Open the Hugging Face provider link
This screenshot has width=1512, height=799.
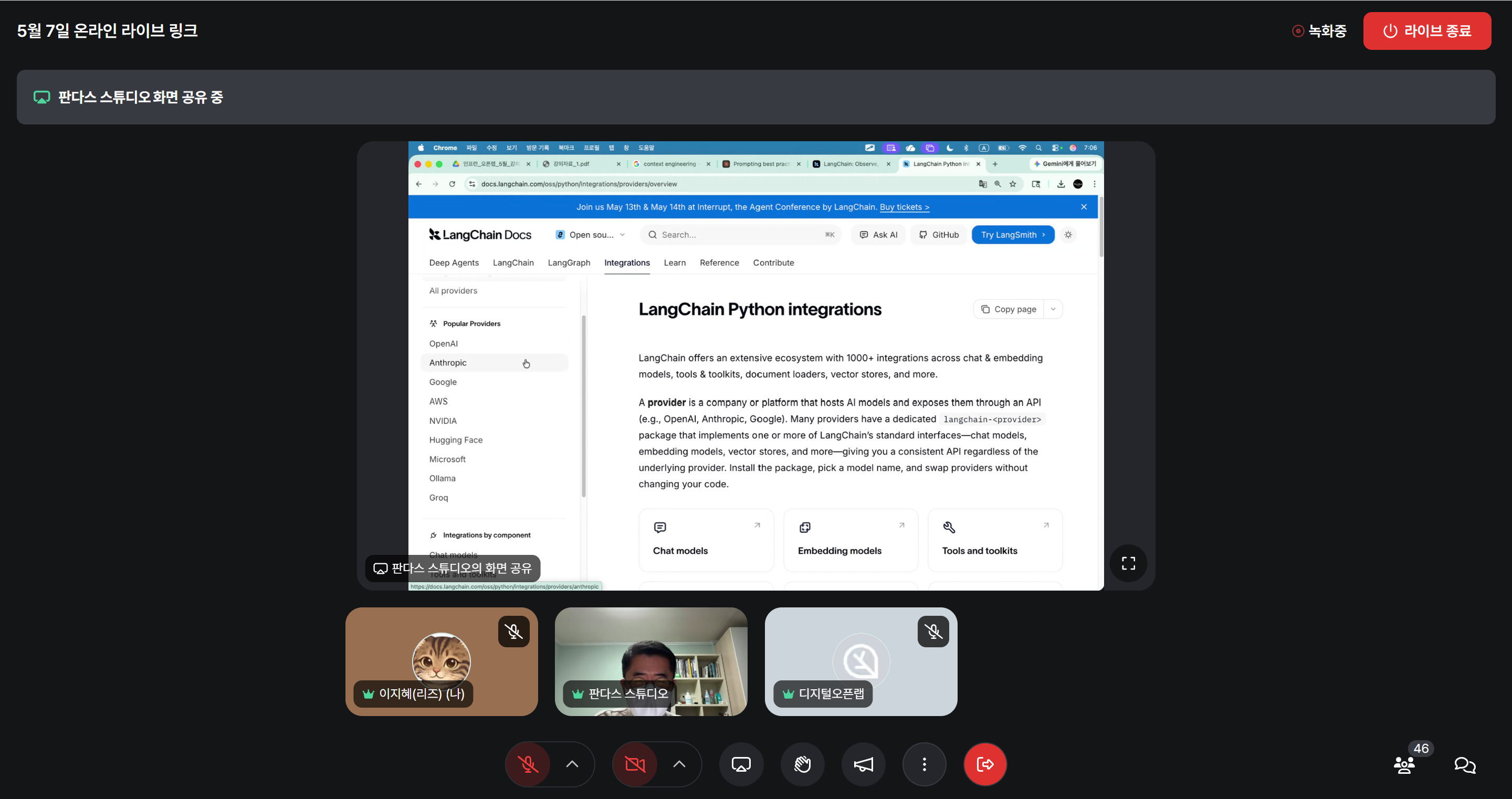[456, 440]
